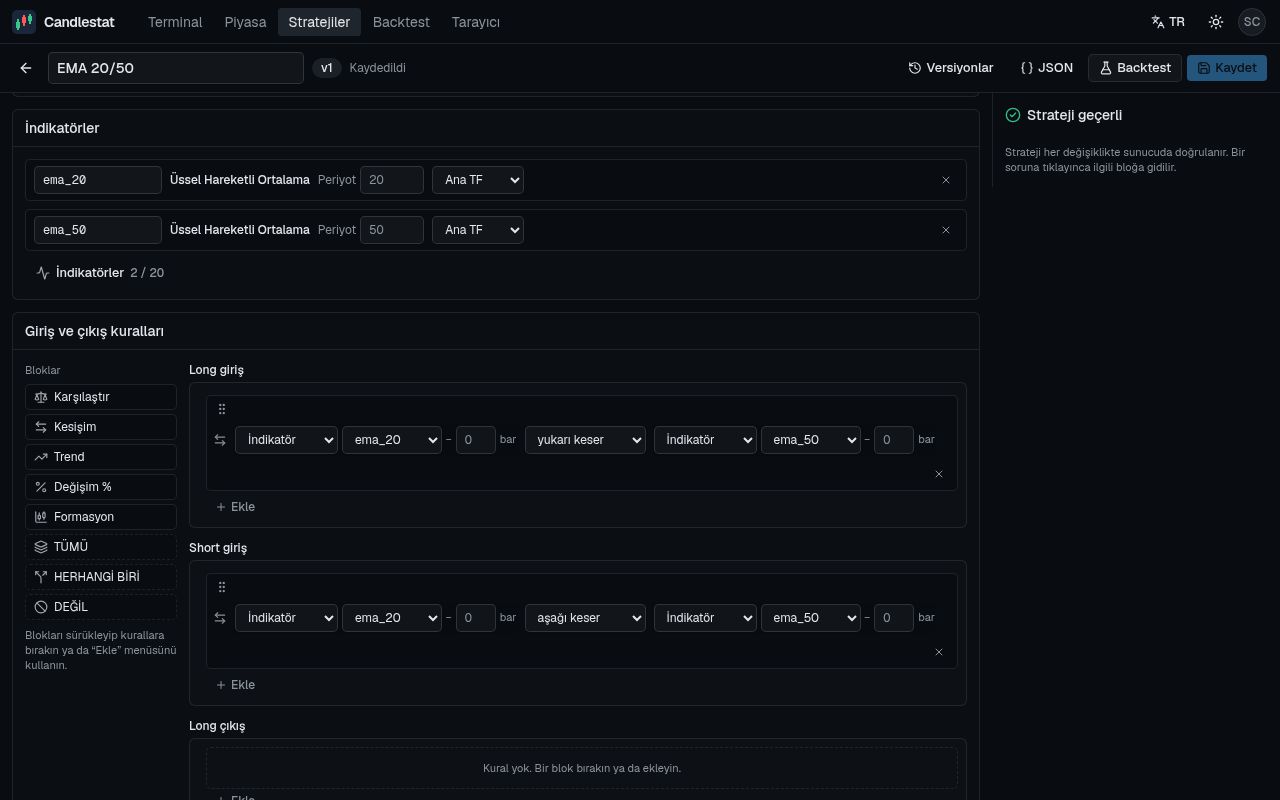Open the aşağı keser operator dropdown

point(585,618)
